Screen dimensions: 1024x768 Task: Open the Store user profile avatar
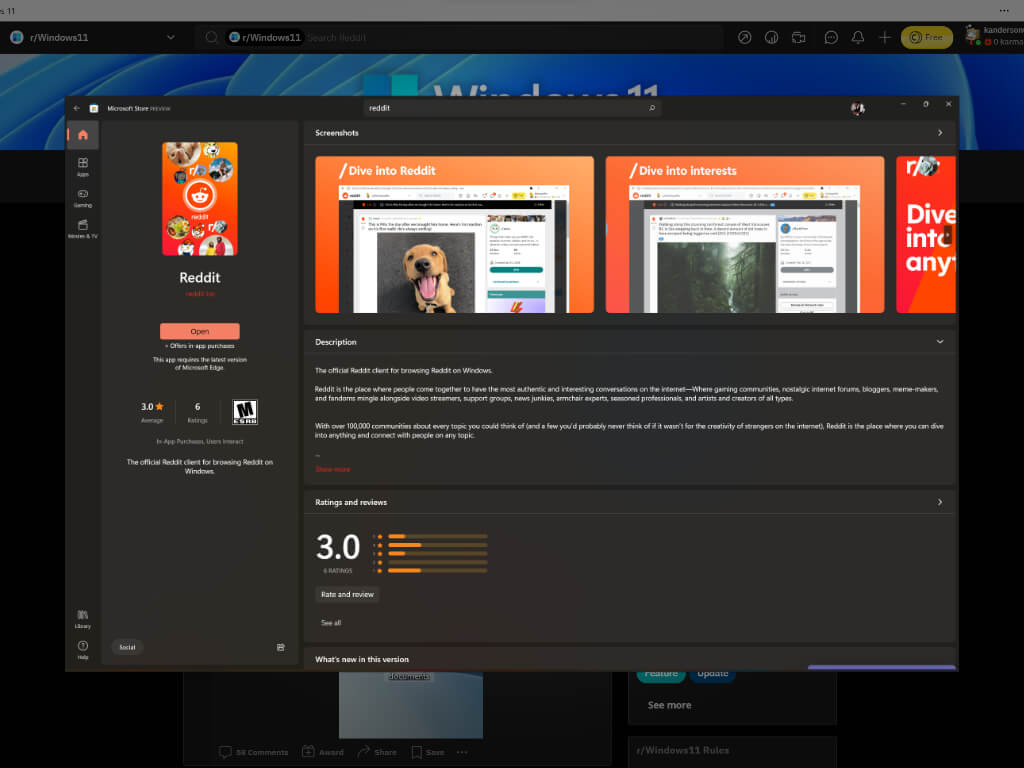(x=857, y=108)
